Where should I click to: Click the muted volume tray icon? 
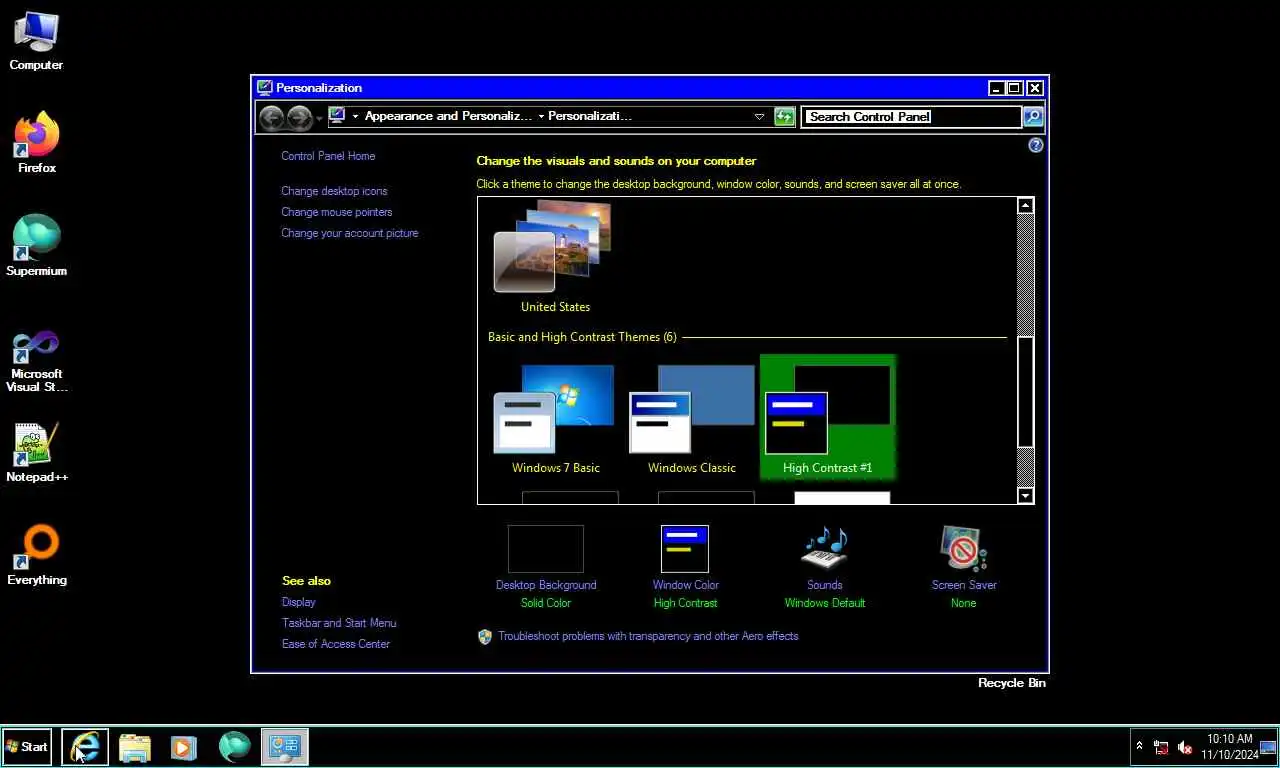[x=1185, y=747]
